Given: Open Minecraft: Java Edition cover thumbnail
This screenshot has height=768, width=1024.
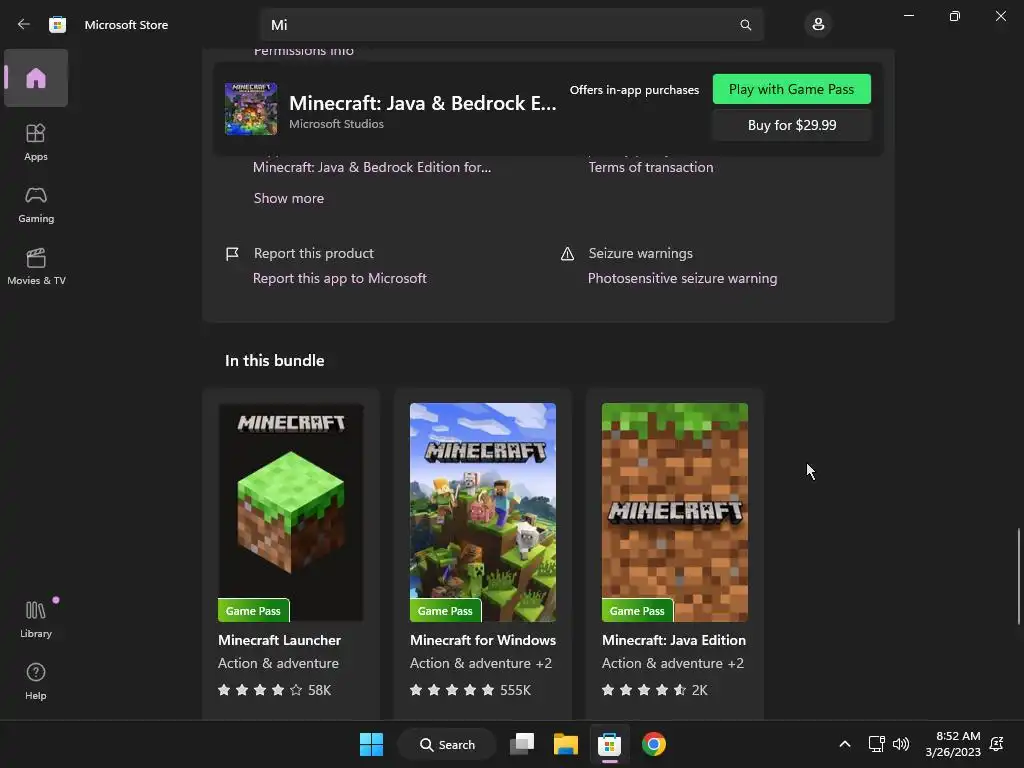Looking at the screenshot, I should pyautogui.click(x=675, y=512).
